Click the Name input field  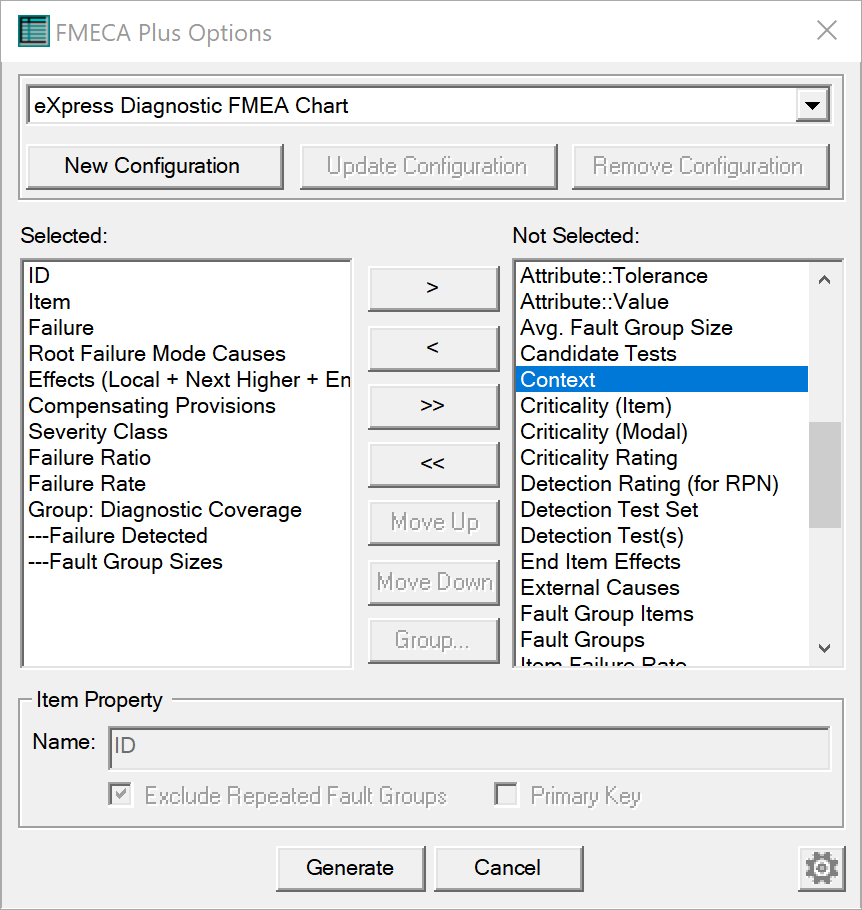click(x=469, y=748)
